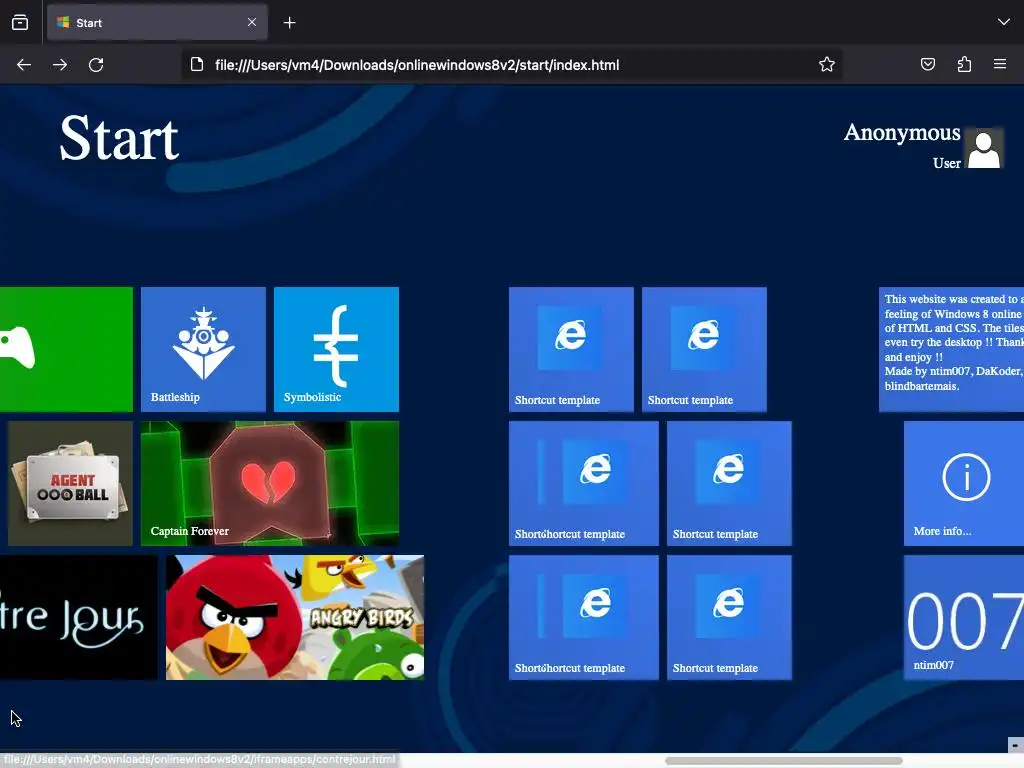This screenshot has height=768, width=1024.
Task: Open the Pocket save icon
Action: [928, 64]
